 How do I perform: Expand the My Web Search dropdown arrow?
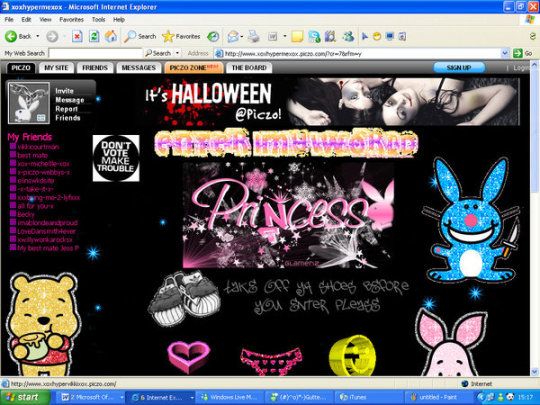coord(178,53)
